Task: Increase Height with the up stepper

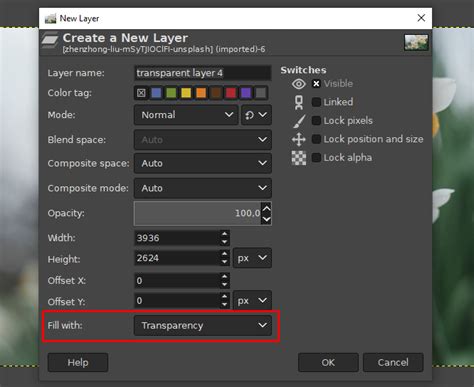Action: pos(225,254)
